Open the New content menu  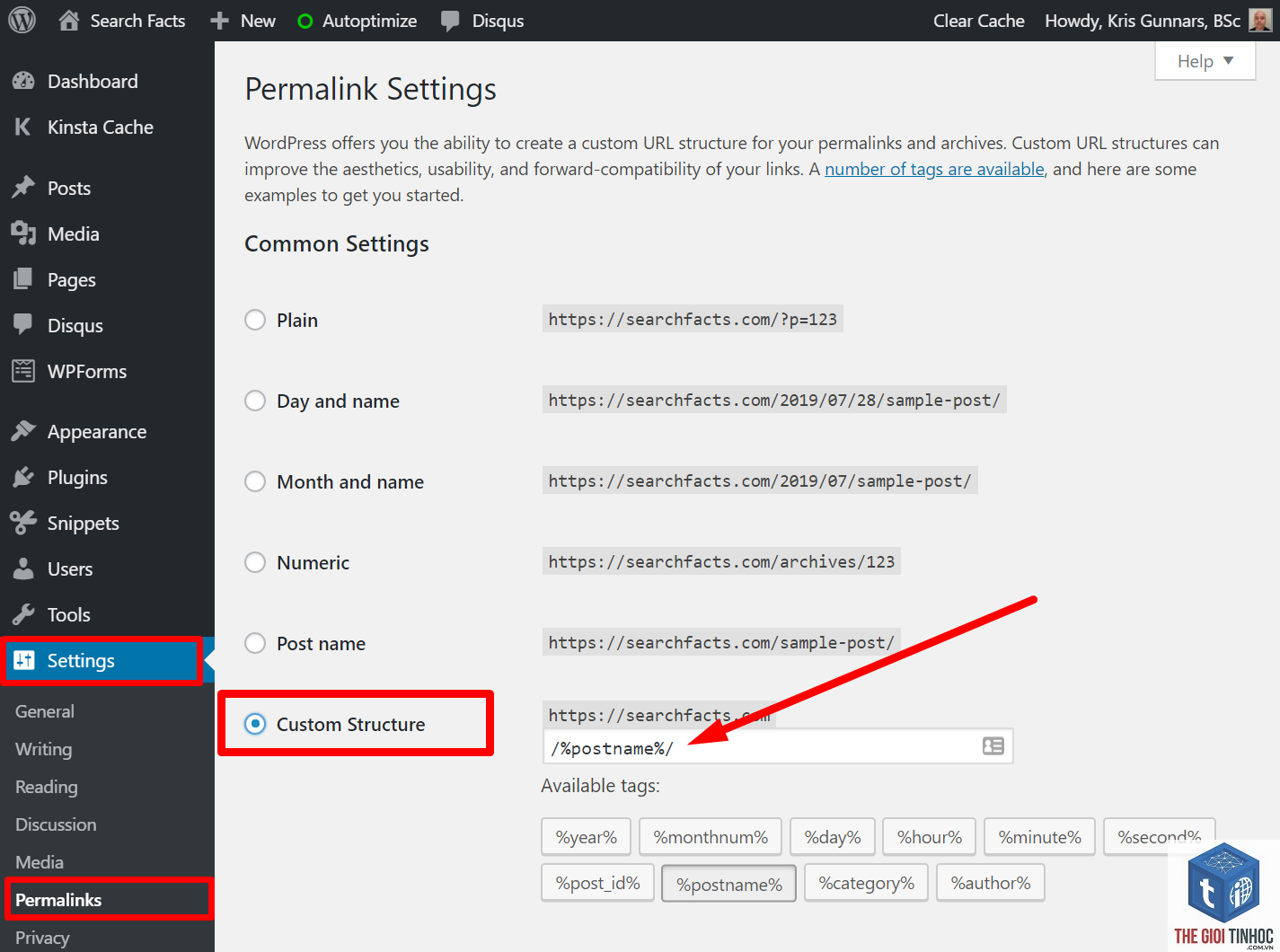coord(243,21)
